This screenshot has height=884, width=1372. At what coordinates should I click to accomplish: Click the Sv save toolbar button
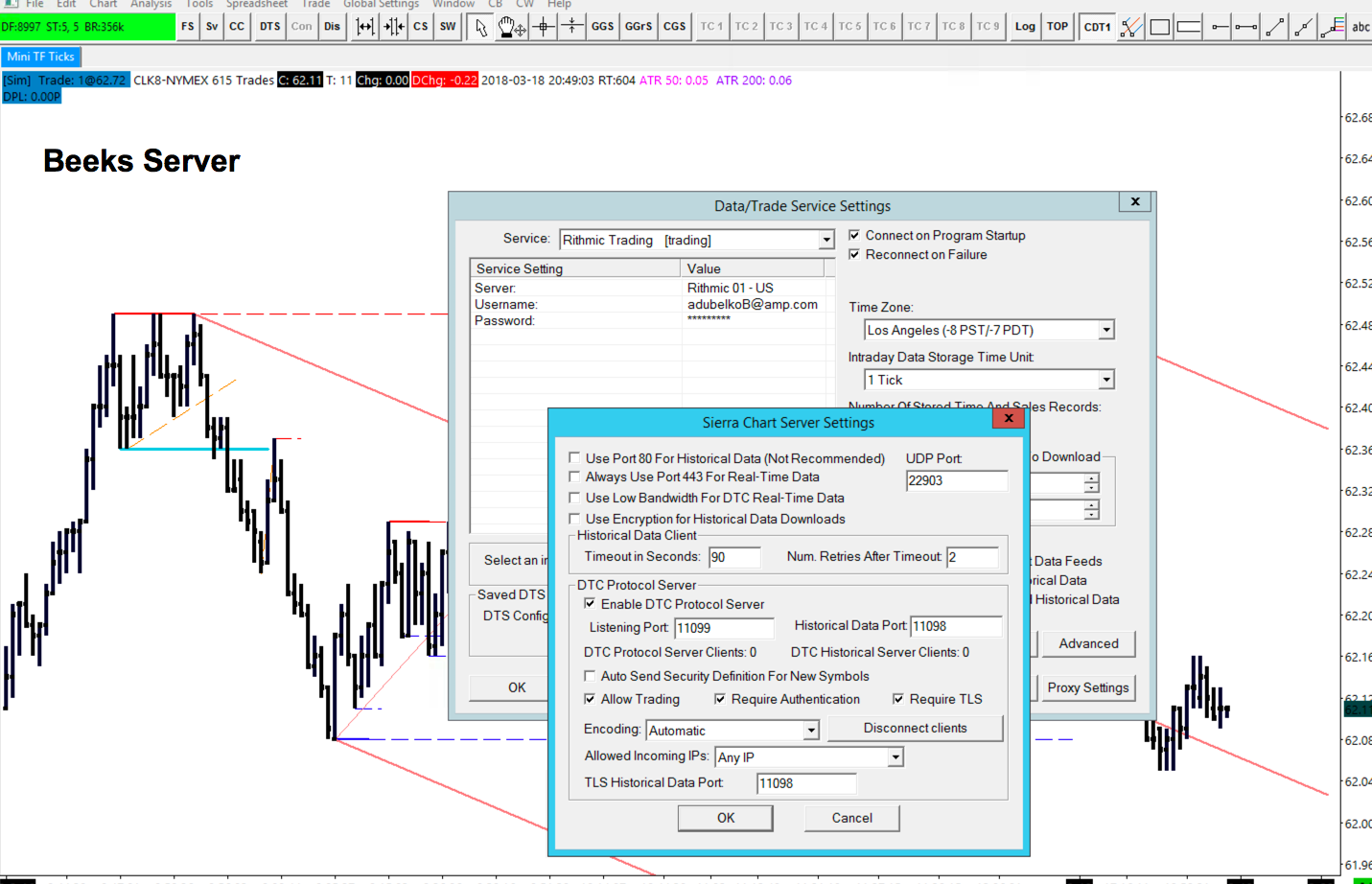coord(212,27)
